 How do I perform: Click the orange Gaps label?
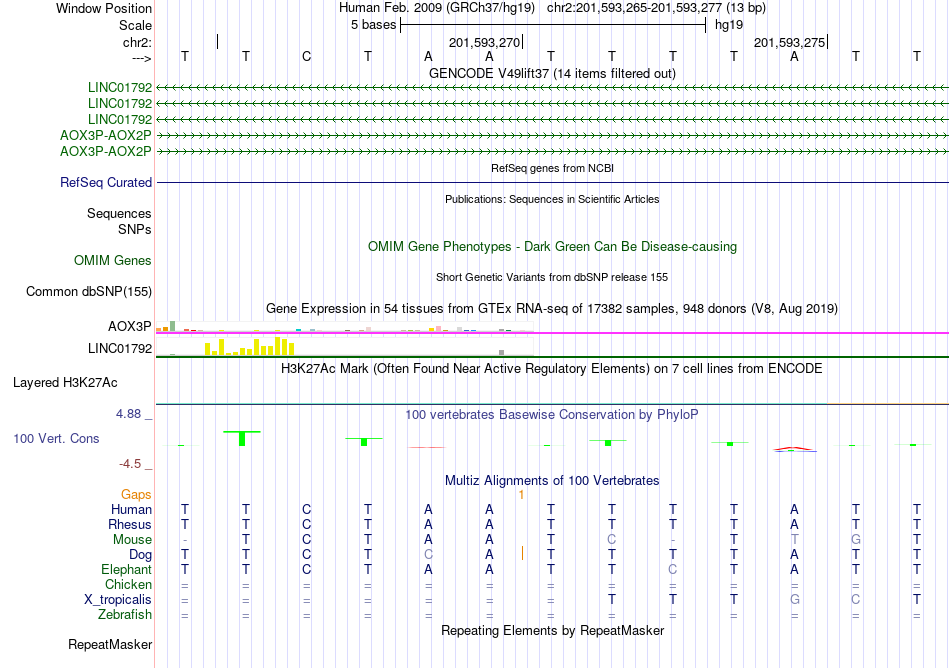tap(136, 495)
